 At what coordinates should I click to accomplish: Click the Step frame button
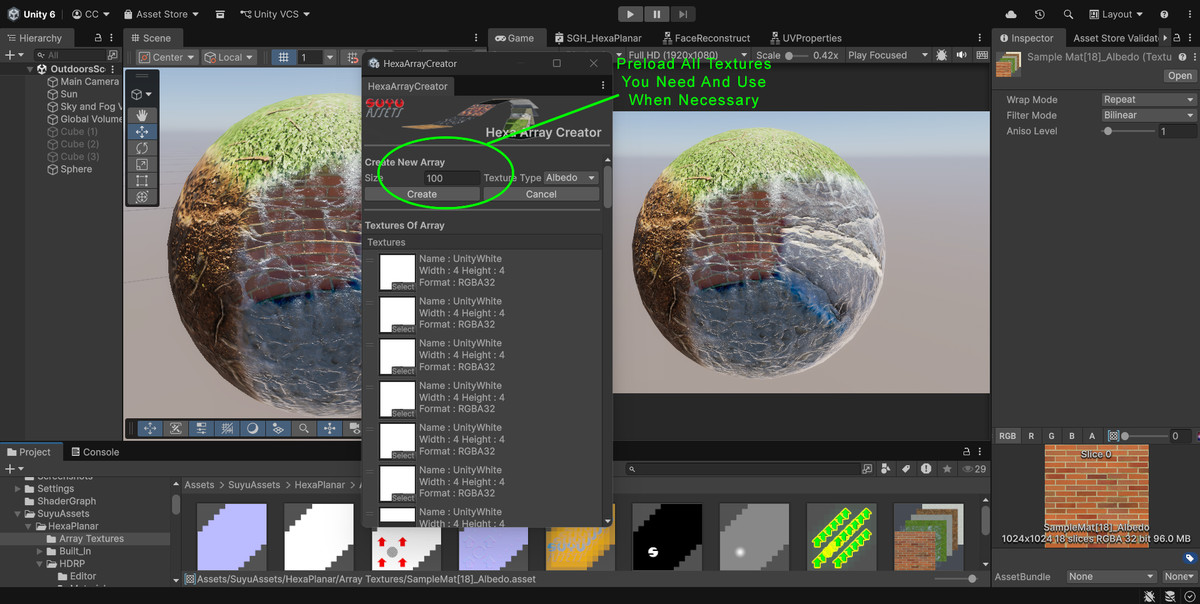(x=682, y=14)
